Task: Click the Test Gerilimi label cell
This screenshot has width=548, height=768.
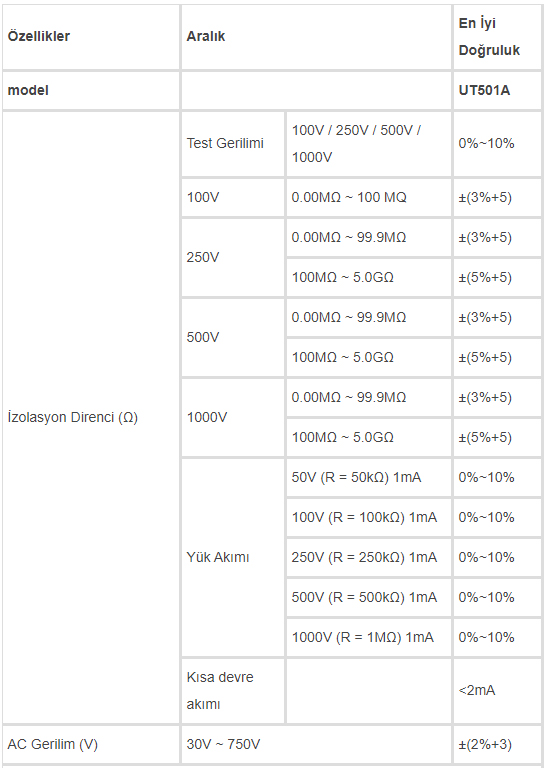Action: tap(233, 144)
